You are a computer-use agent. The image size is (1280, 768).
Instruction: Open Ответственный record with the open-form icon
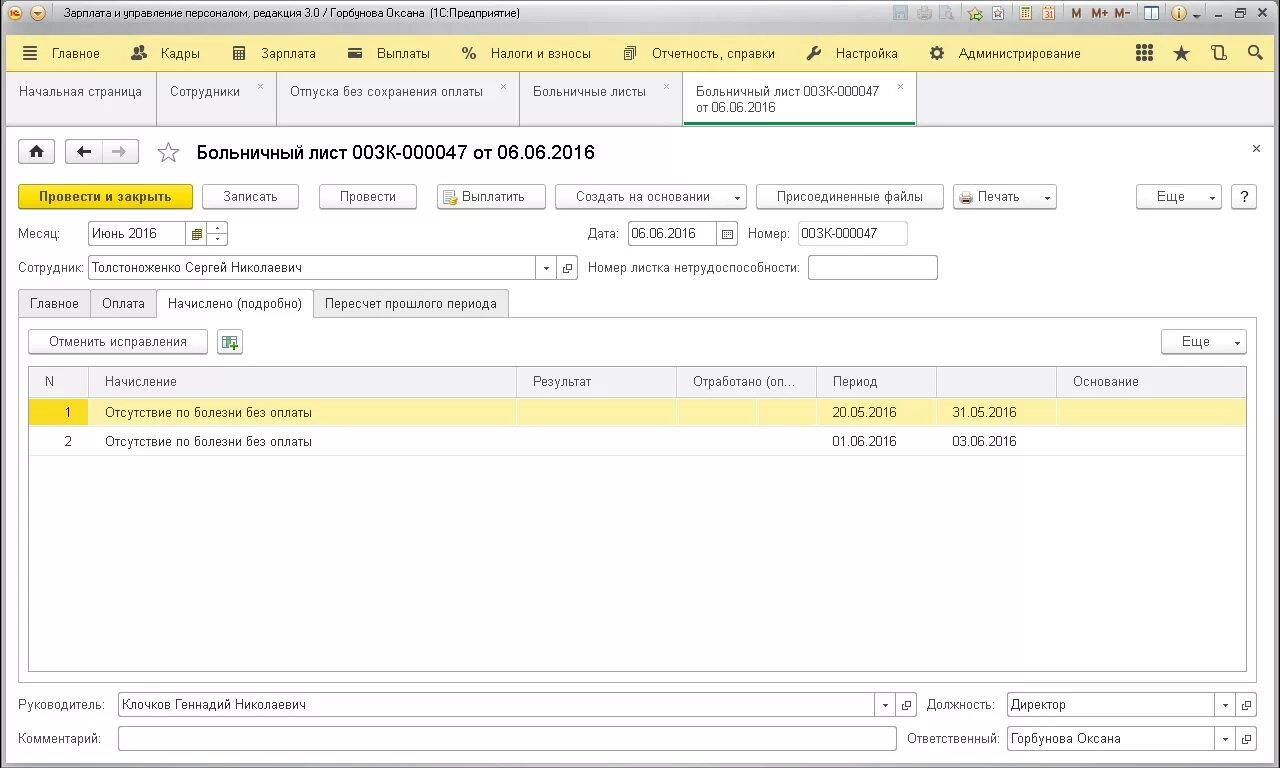click(1246, 739)
